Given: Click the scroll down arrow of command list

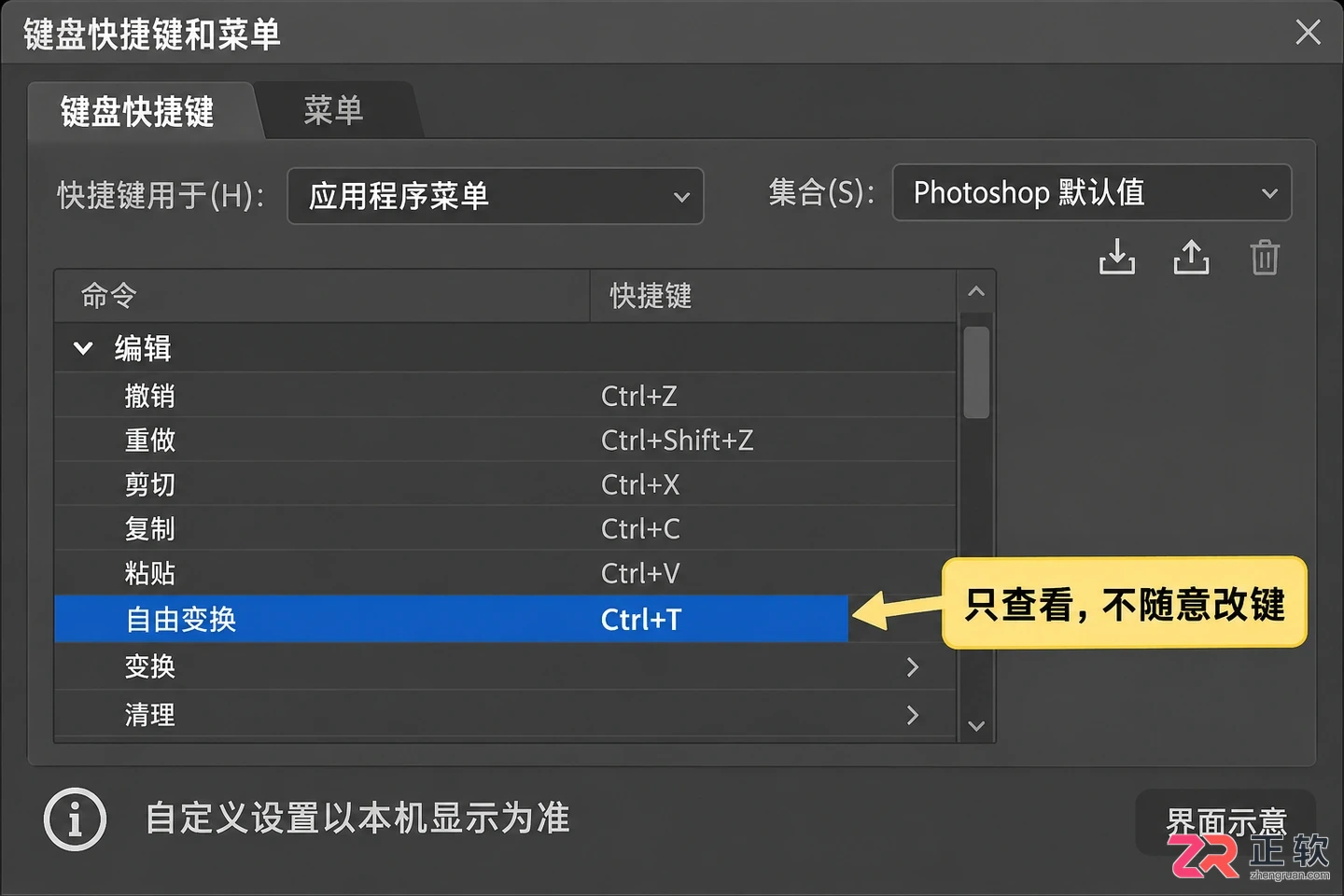Looking at the screenshot, I should click(976, 726).
